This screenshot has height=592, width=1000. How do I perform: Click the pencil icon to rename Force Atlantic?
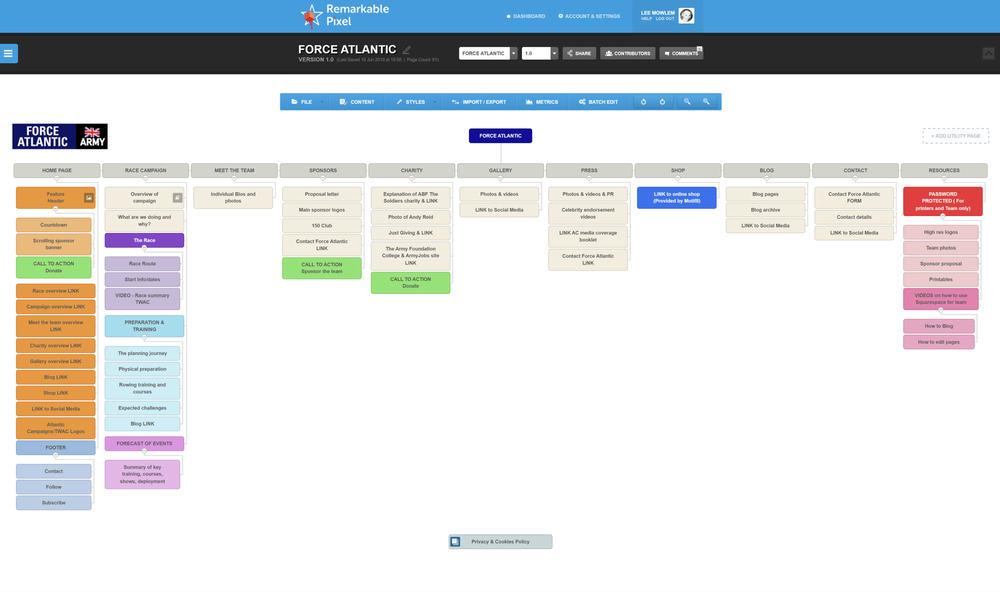pyautogui.click(x=406, y=50)
